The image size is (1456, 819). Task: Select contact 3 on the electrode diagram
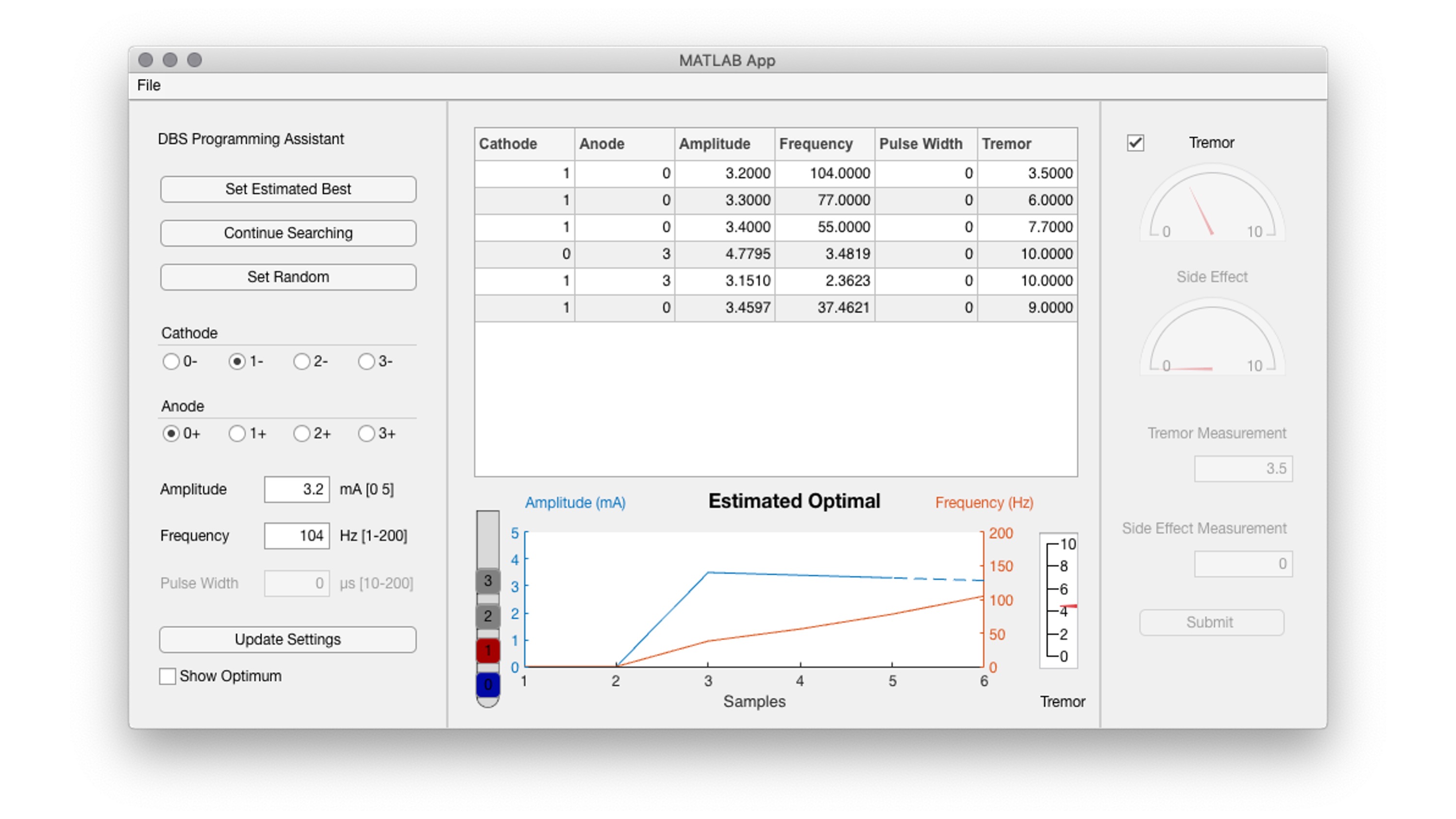(487, 581)
